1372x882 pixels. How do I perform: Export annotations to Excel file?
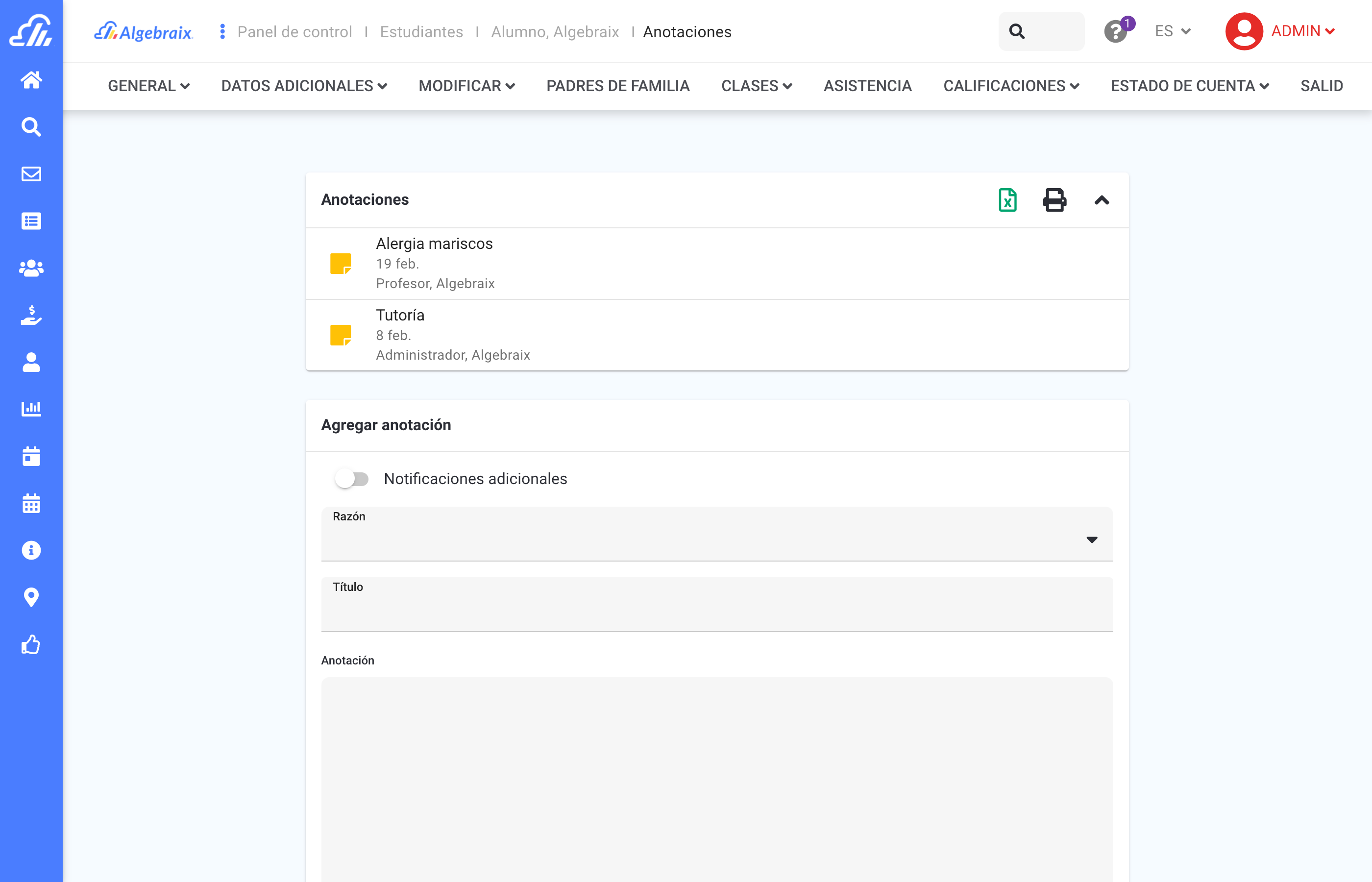tap(1007, 200)
